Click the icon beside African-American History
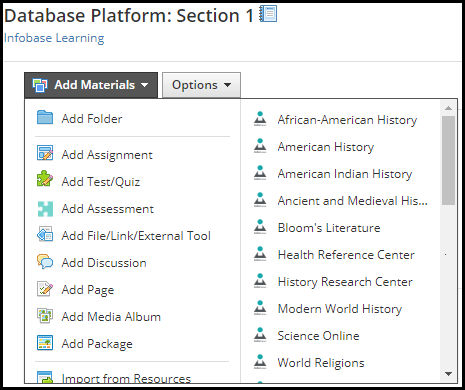Viewport: 465px width, 390px height. [x=260, y=119]
